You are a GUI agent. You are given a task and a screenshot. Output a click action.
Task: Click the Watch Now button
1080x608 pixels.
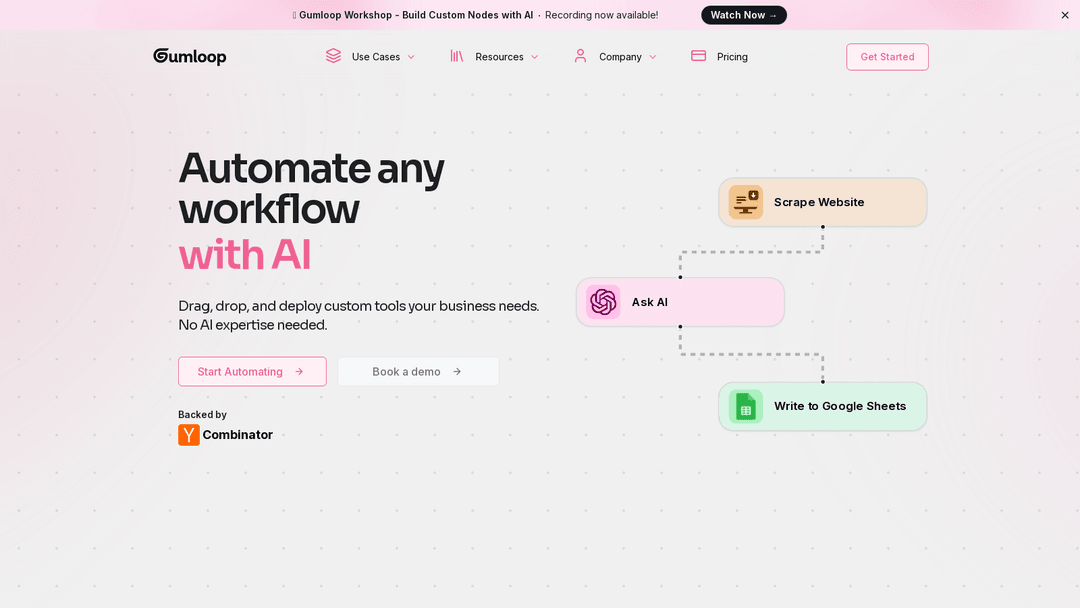point(744,15)
